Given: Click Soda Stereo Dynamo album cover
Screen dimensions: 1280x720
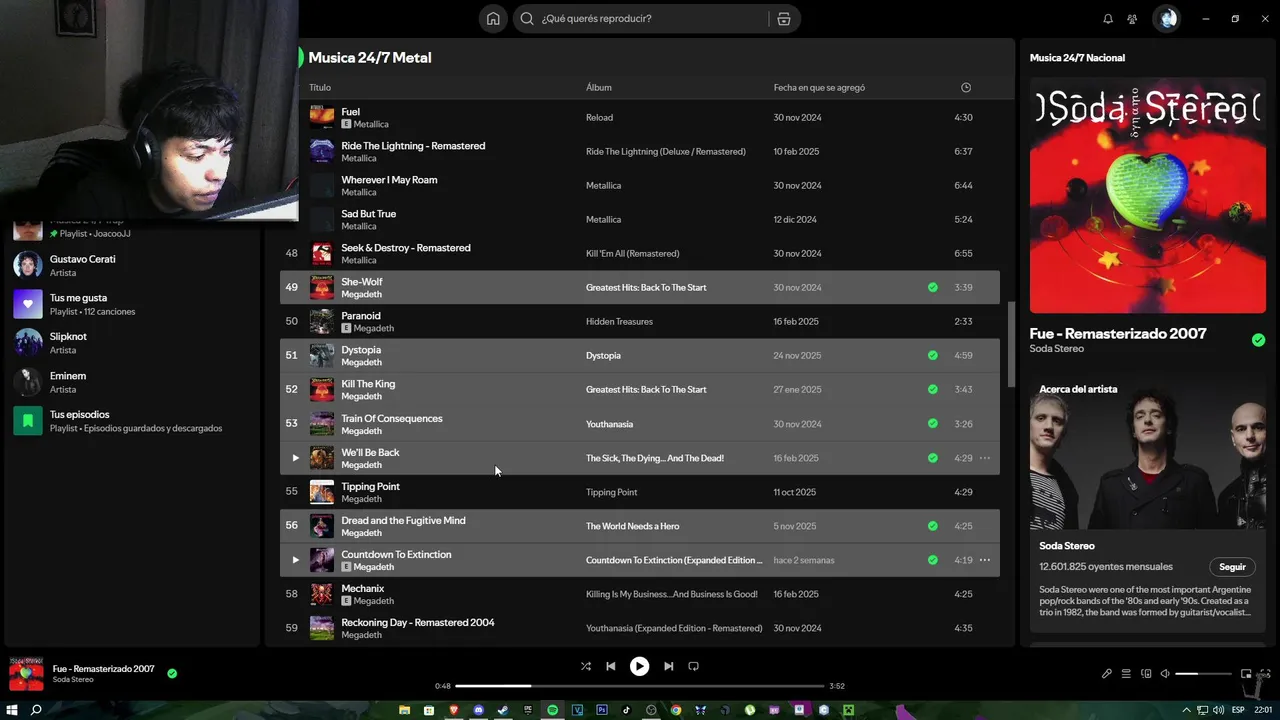Looking at the screenshot, I should click(1147, 196).
